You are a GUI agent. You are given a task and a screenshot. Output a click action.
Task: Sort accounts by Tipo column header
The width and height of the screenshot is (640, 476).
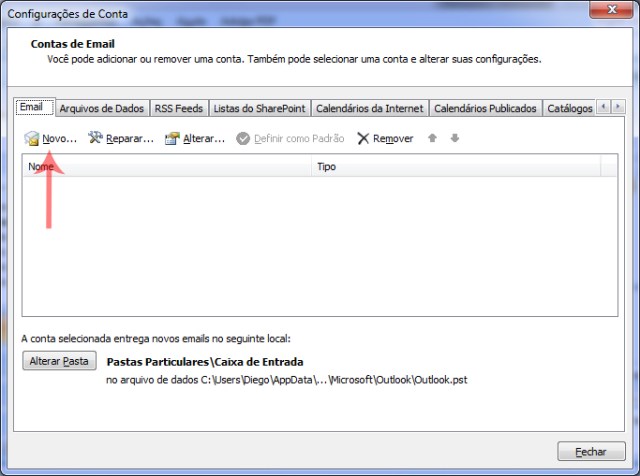point(460,167)
